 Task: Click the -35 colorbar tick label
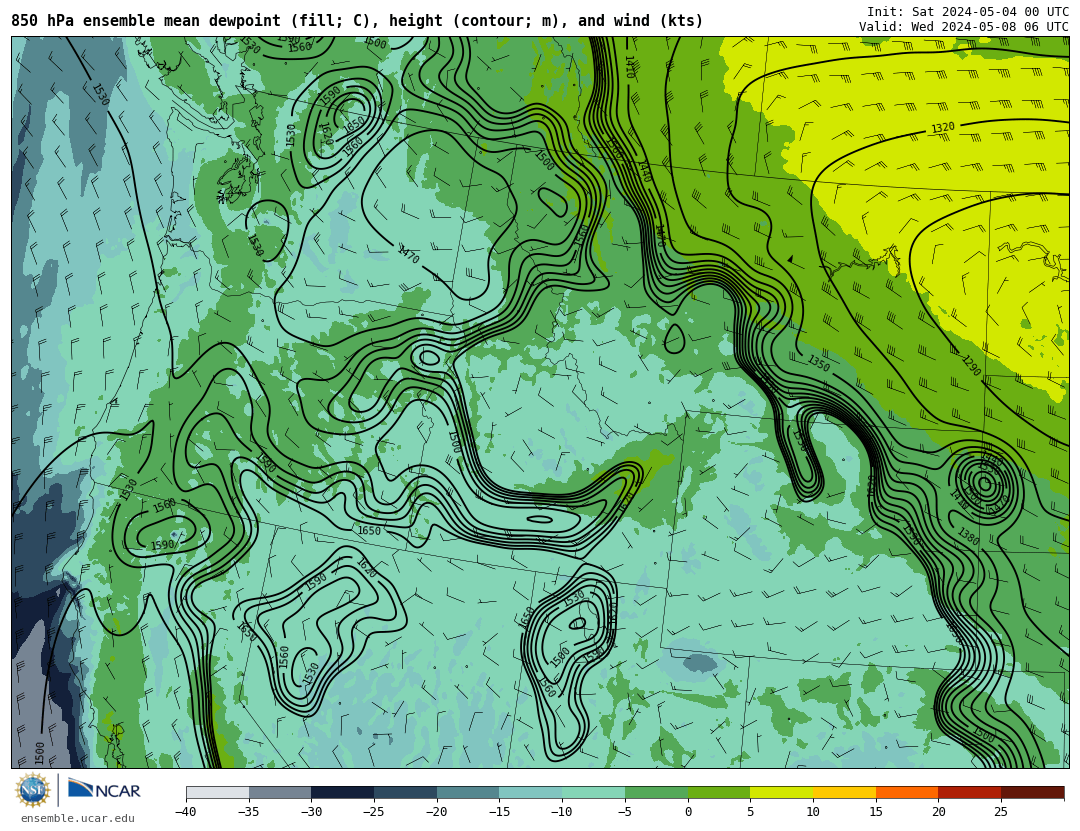point(248,812)
